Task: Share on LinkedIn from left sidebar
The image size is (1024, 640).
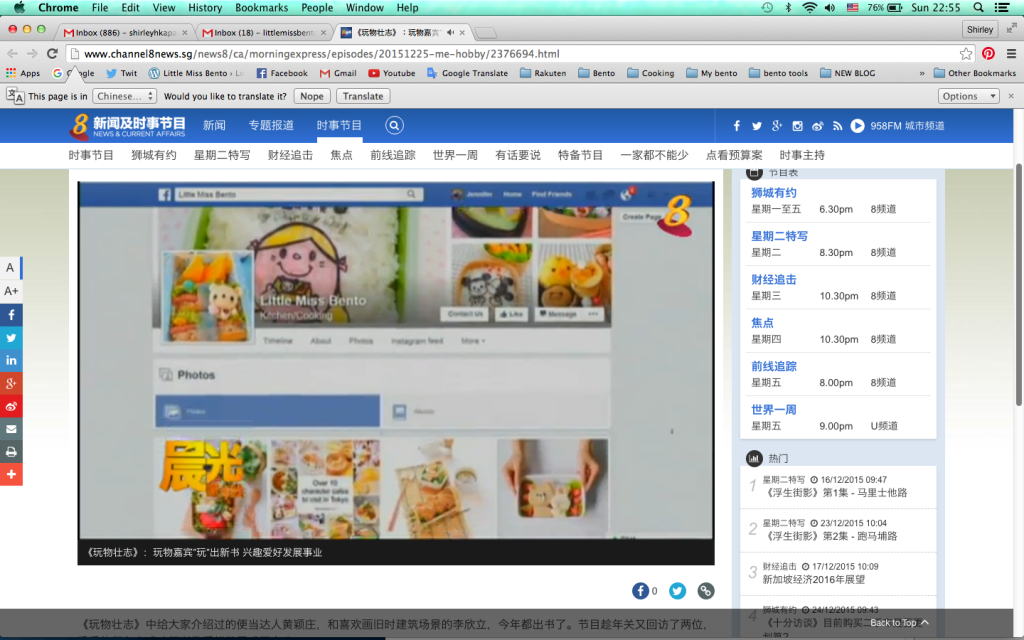Action: point(11,360)
